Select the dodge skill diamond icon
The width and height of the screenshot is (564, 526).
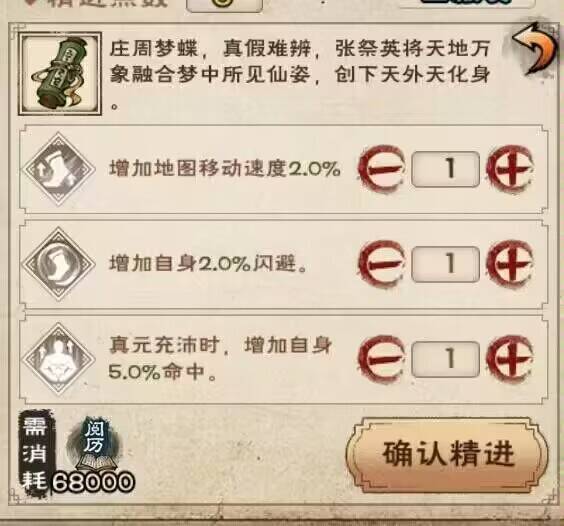click(59, 264)
